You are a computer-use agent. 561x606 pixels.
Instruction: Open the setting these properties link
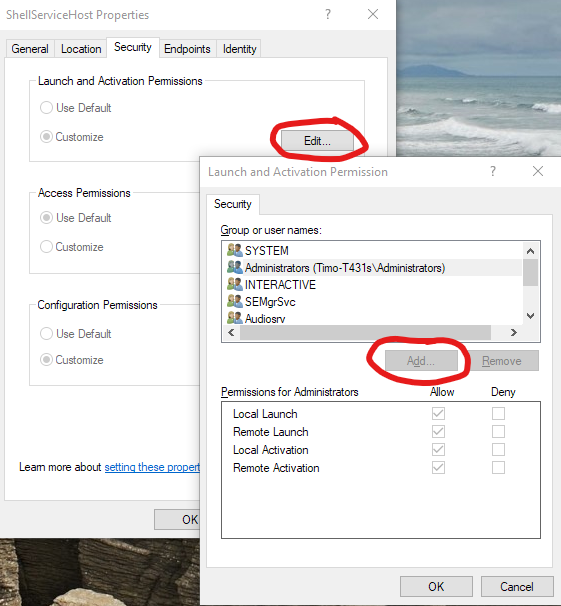(152, 467)
